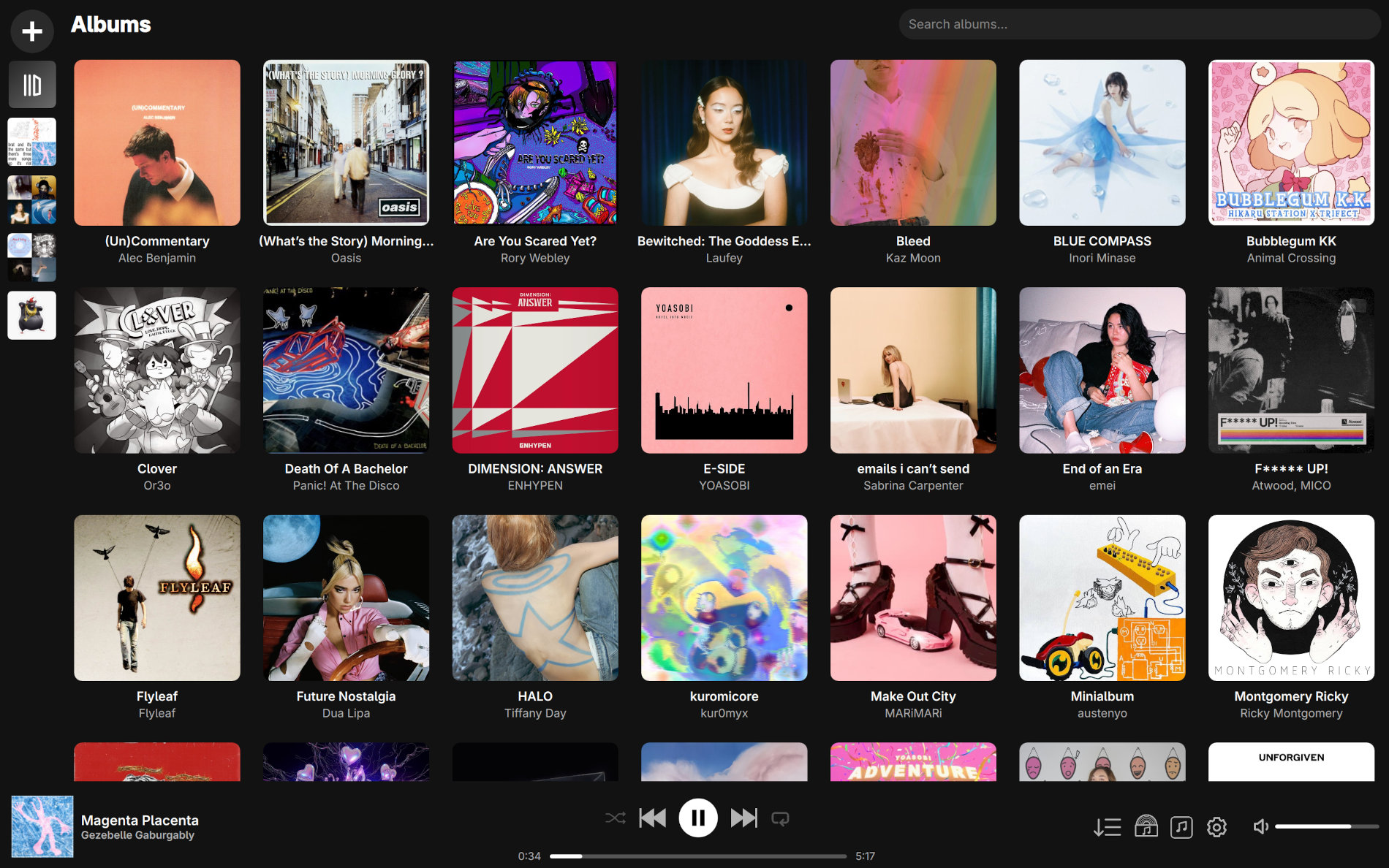The width and height of the screenshot is (1389, 868).
Task: Open settings gear icon
Action: pyautogui.click(x=1216, y=827)
